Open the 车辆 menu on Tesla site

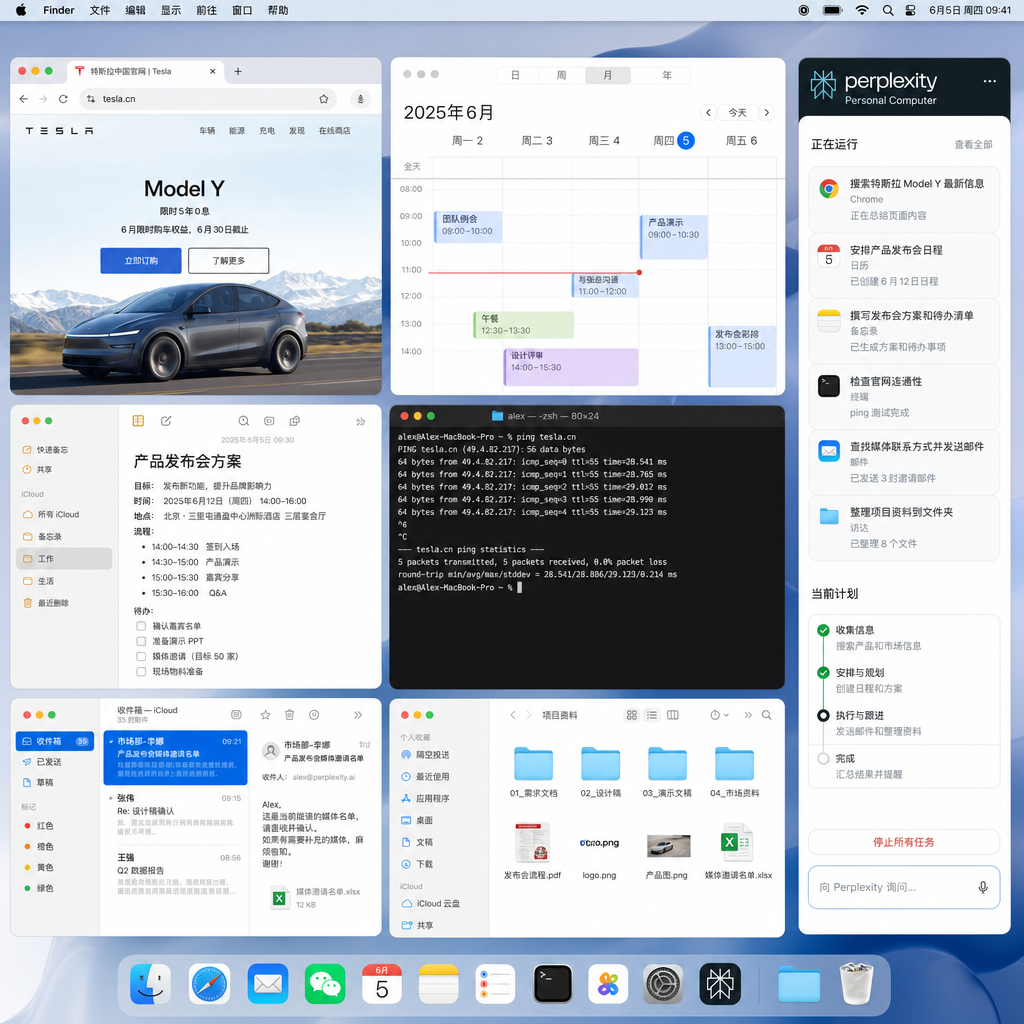pos(207,131)
